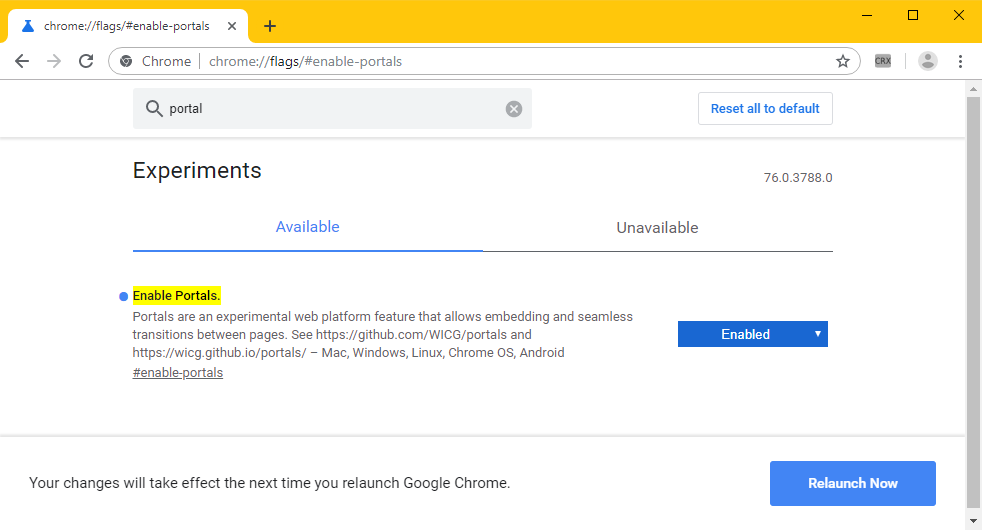
Task: Open the CRX extension icon
Action: (x=883, y=61)
